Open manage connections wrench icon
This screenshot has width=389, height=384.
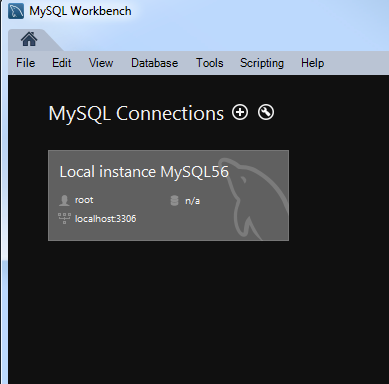(266, 112)
